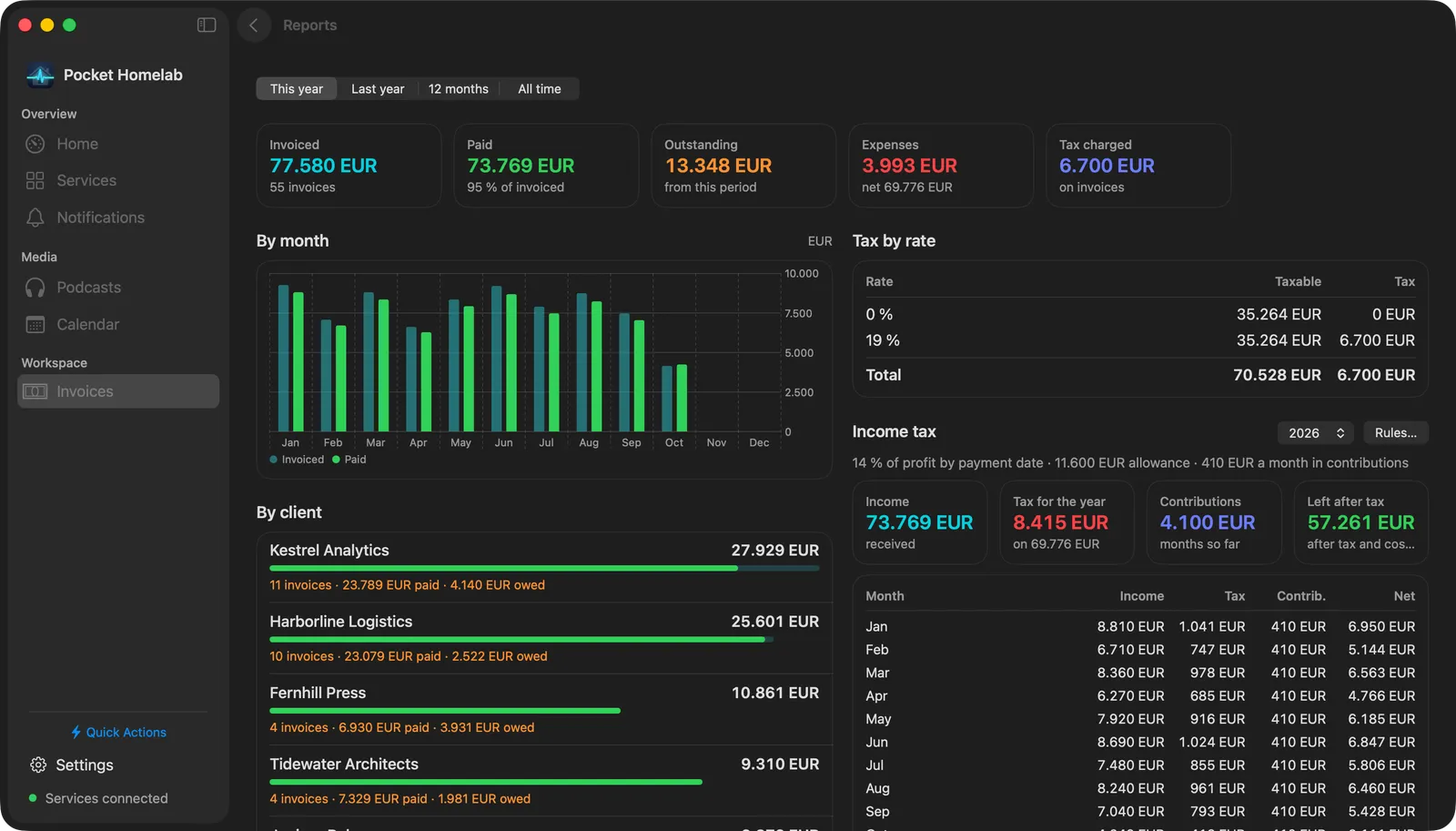1456x831 pixels.
Task: Open the income tax Rules button
Action: (1396, 433)
